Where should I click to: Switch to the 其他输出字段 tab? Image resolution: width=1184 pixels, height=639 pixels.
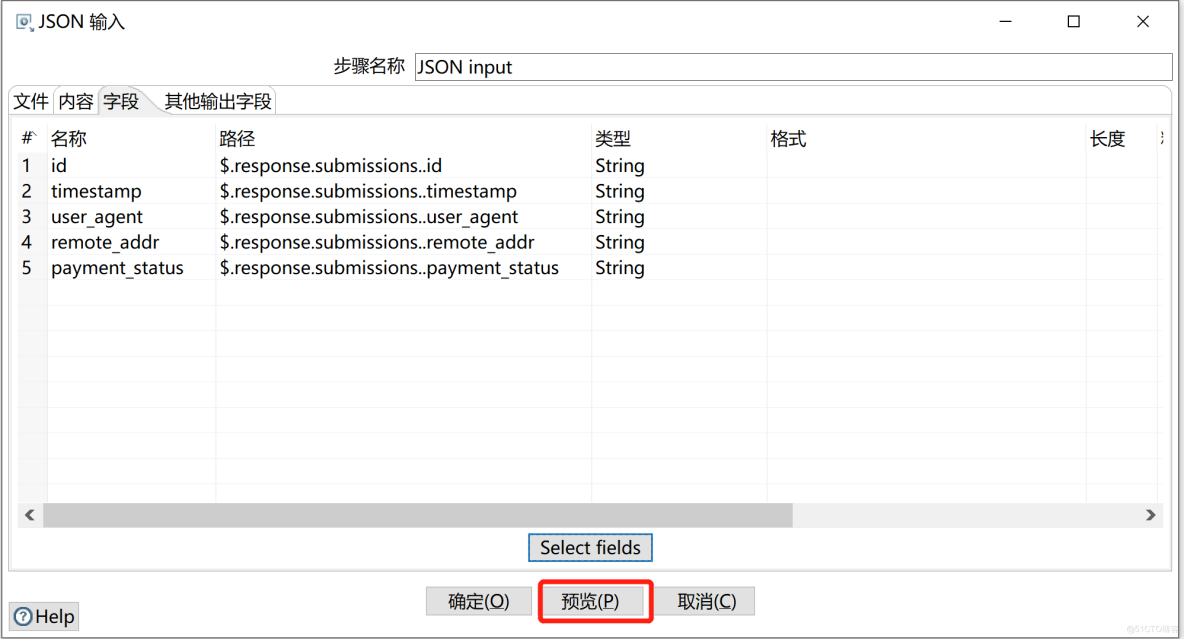(218, 101)
